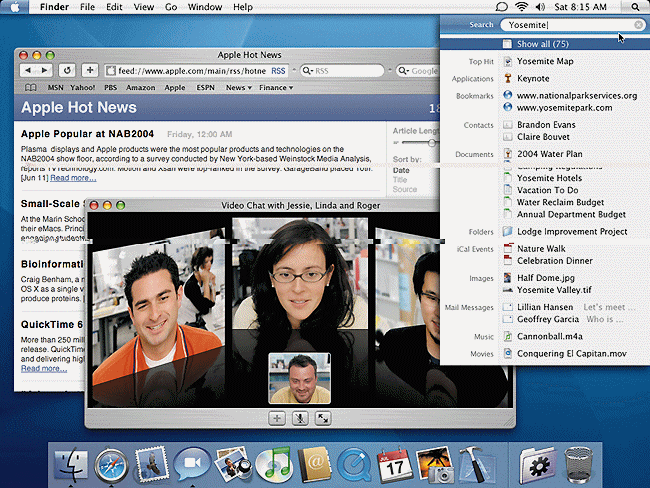Follow Read more link under Apple Popular at NAB2004

pos(74,178)
